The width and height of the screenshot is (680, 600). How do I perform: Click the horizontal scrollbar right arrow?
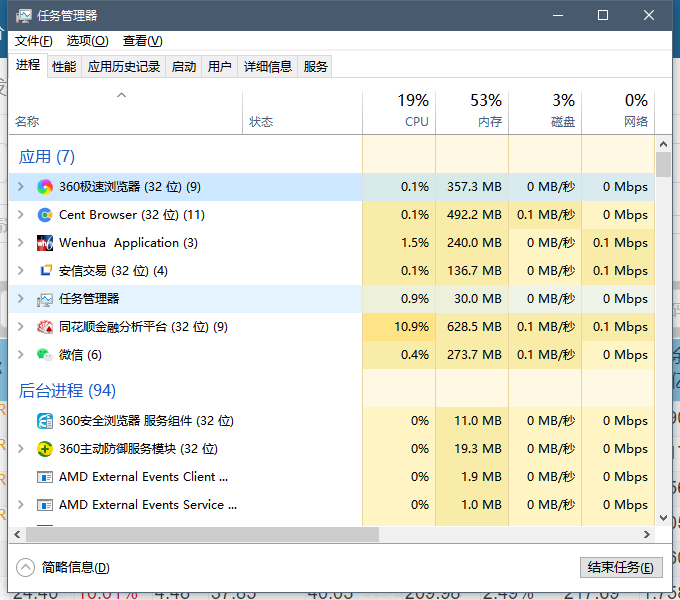click(x=647, y=535)
